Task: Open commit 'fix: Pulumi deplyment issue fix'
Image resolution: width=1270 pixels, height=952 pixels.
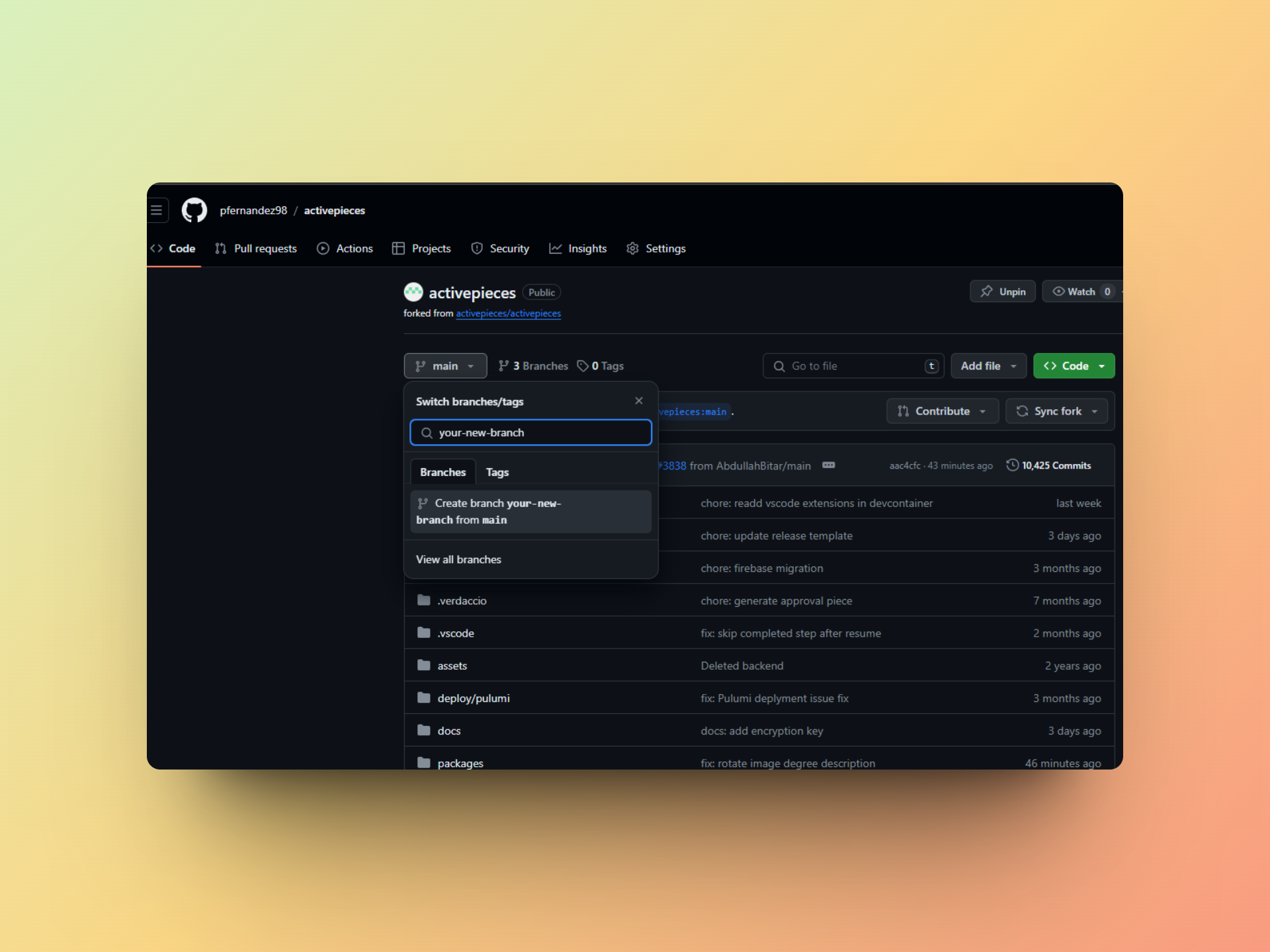Action: pos(775,698)
